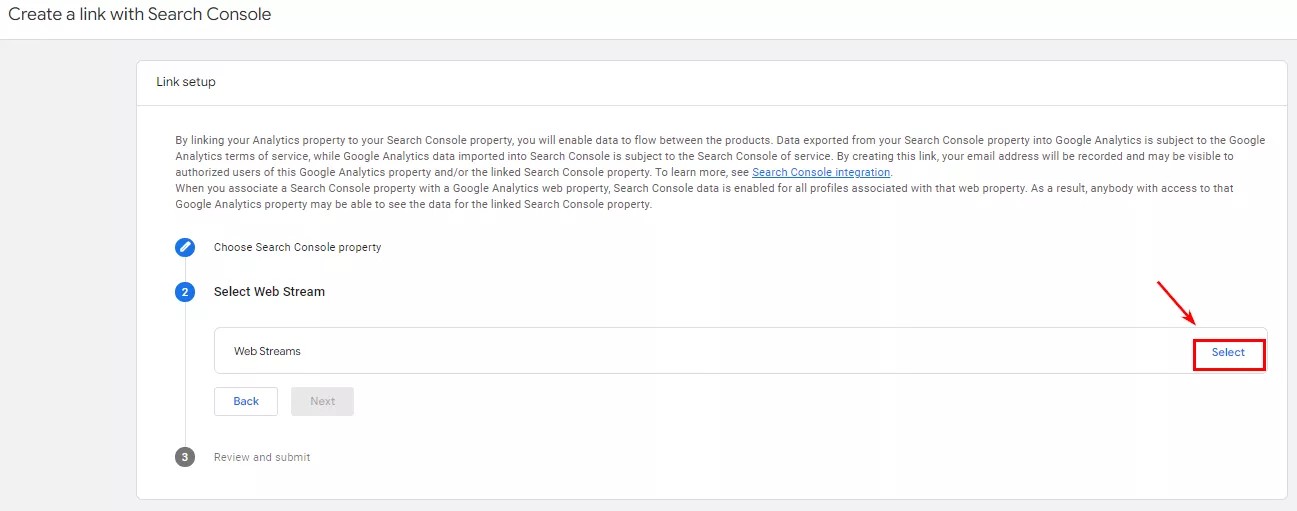Click the grayed-out Next button
Image resolution: width=1297 pixels, height=511 pixels.
click(322, 401)
